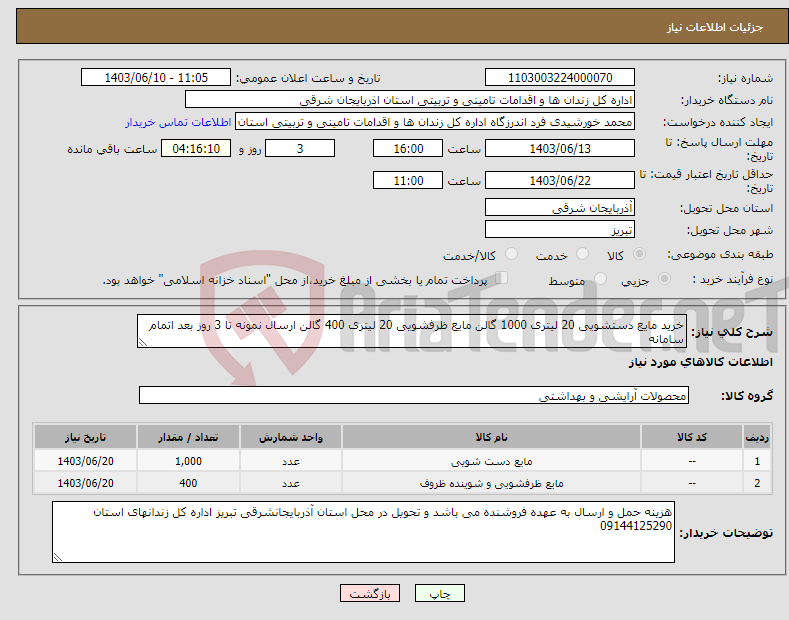Click the توضیحات خریدار notes textarea
Image resolution: width=789 pixels, height=620 pixels.
pyautogui.click(x=363, y=532)
